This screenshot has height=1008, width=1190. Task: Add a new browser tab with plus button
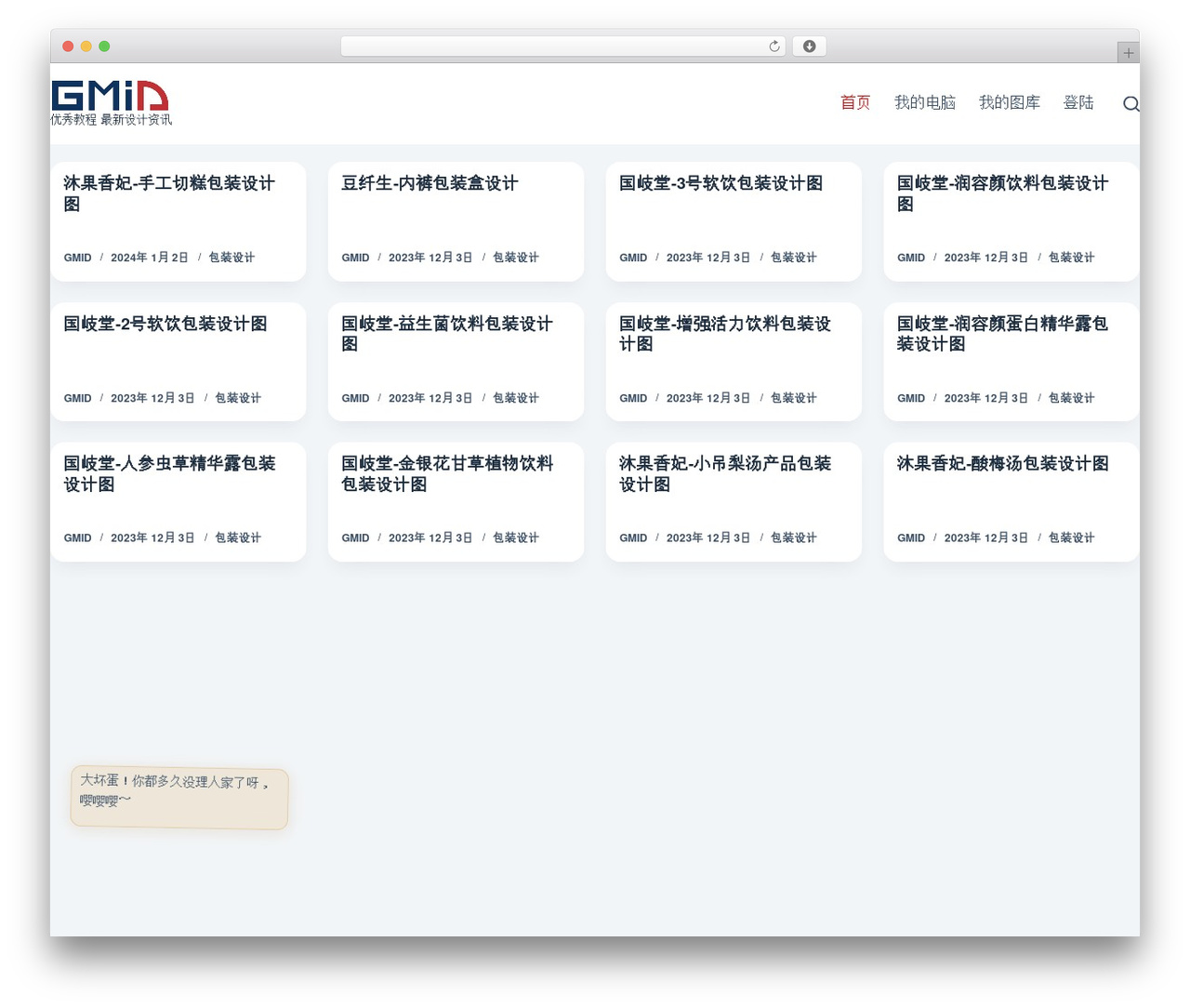click(x=1128, y=53)
